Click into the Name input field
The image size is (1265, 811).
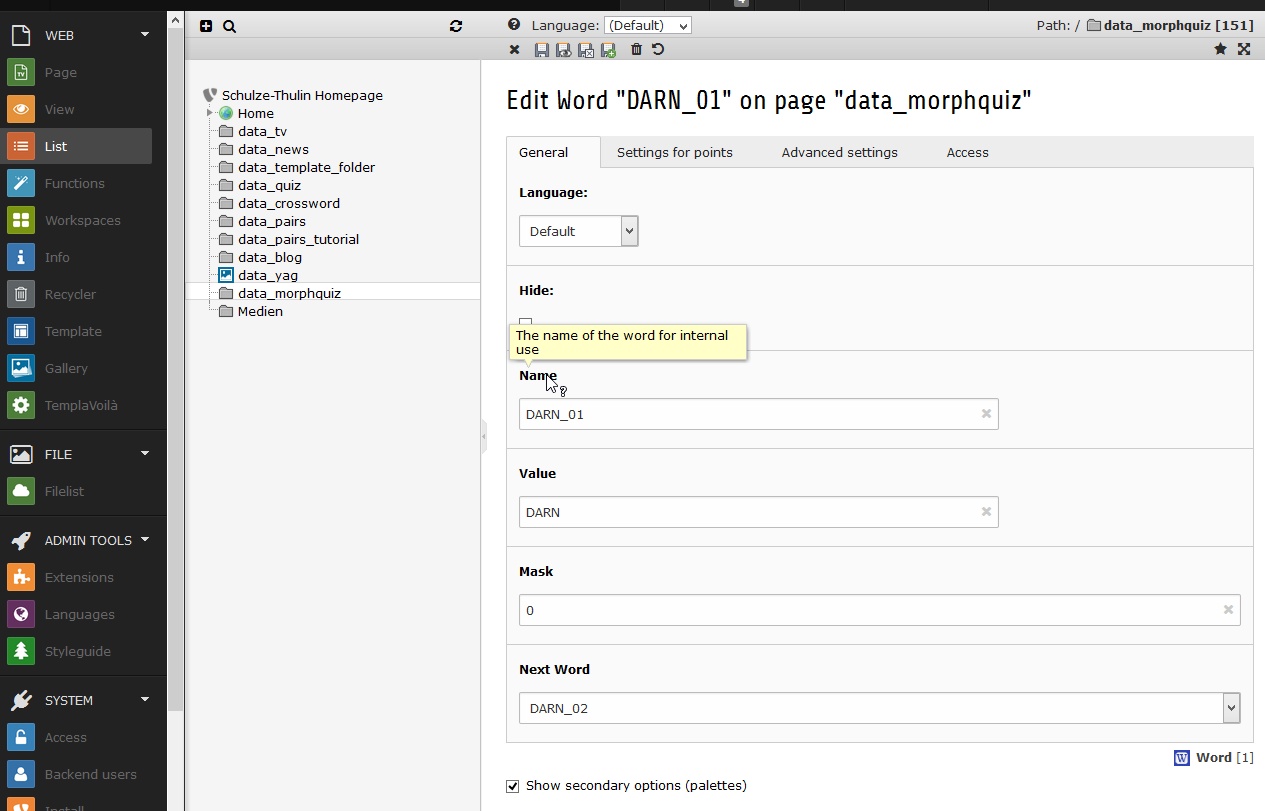pos(758,414)
